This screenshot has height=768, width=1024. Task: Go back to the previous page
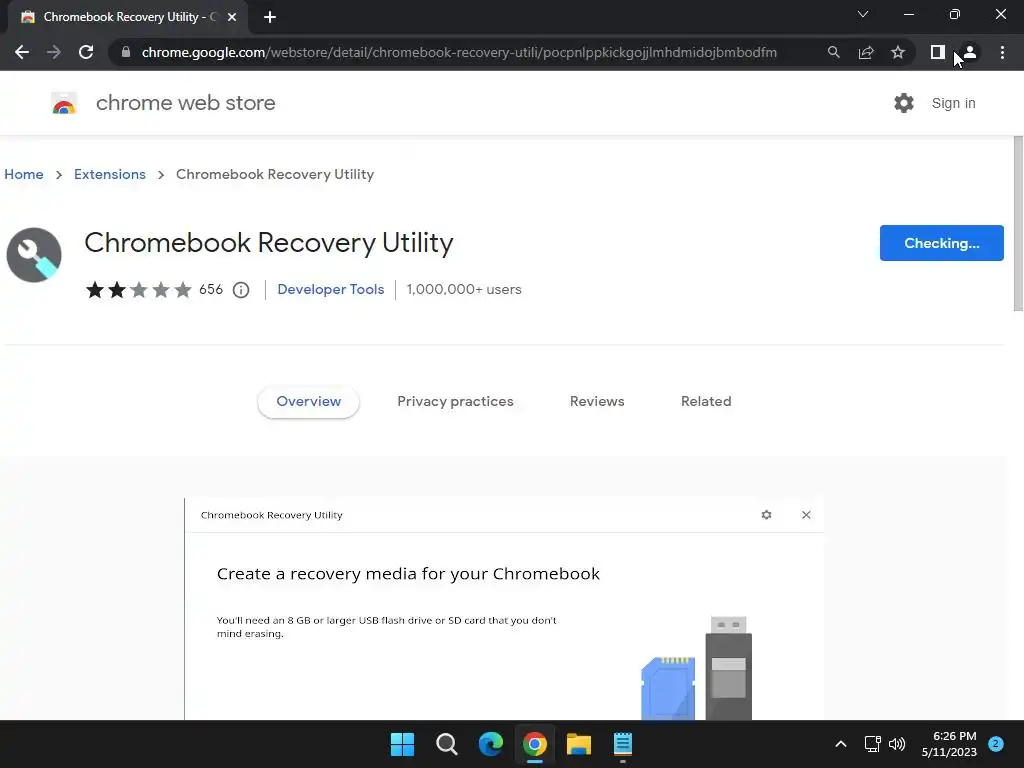pyautogui.click(x=22, y=52)
